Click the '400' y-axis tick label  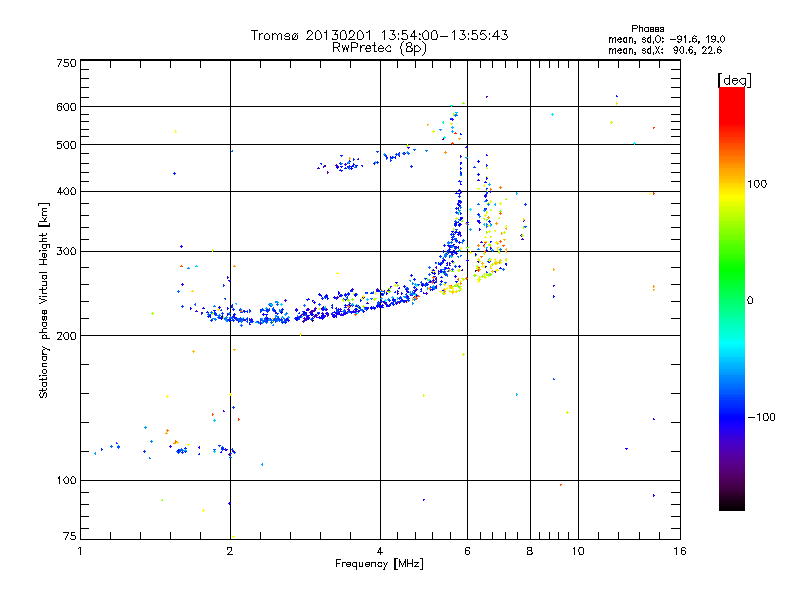click(x=67, y=191)
